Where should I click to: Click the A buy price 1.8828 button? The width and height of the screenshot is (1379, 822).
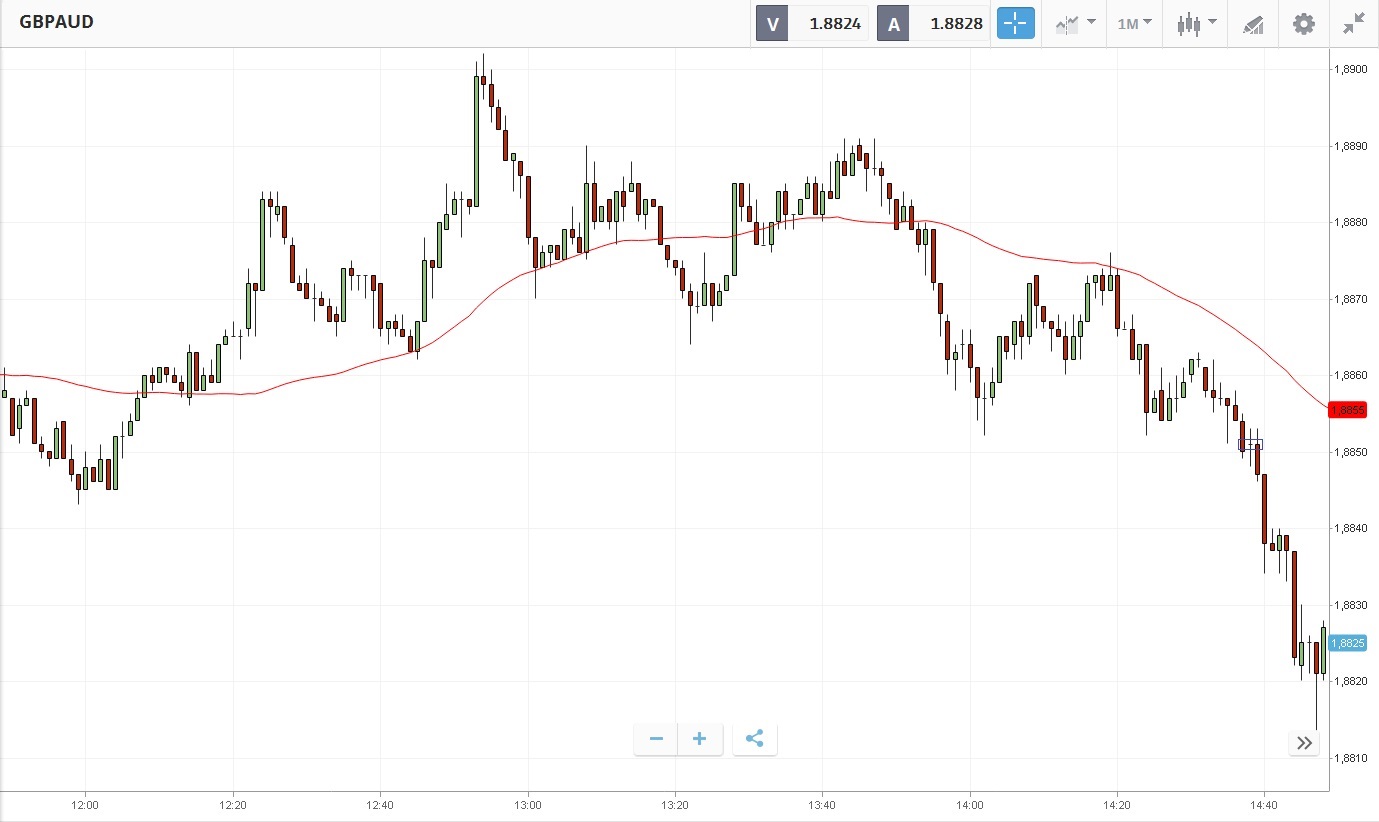pyautogui.click(x=933, y=24)
